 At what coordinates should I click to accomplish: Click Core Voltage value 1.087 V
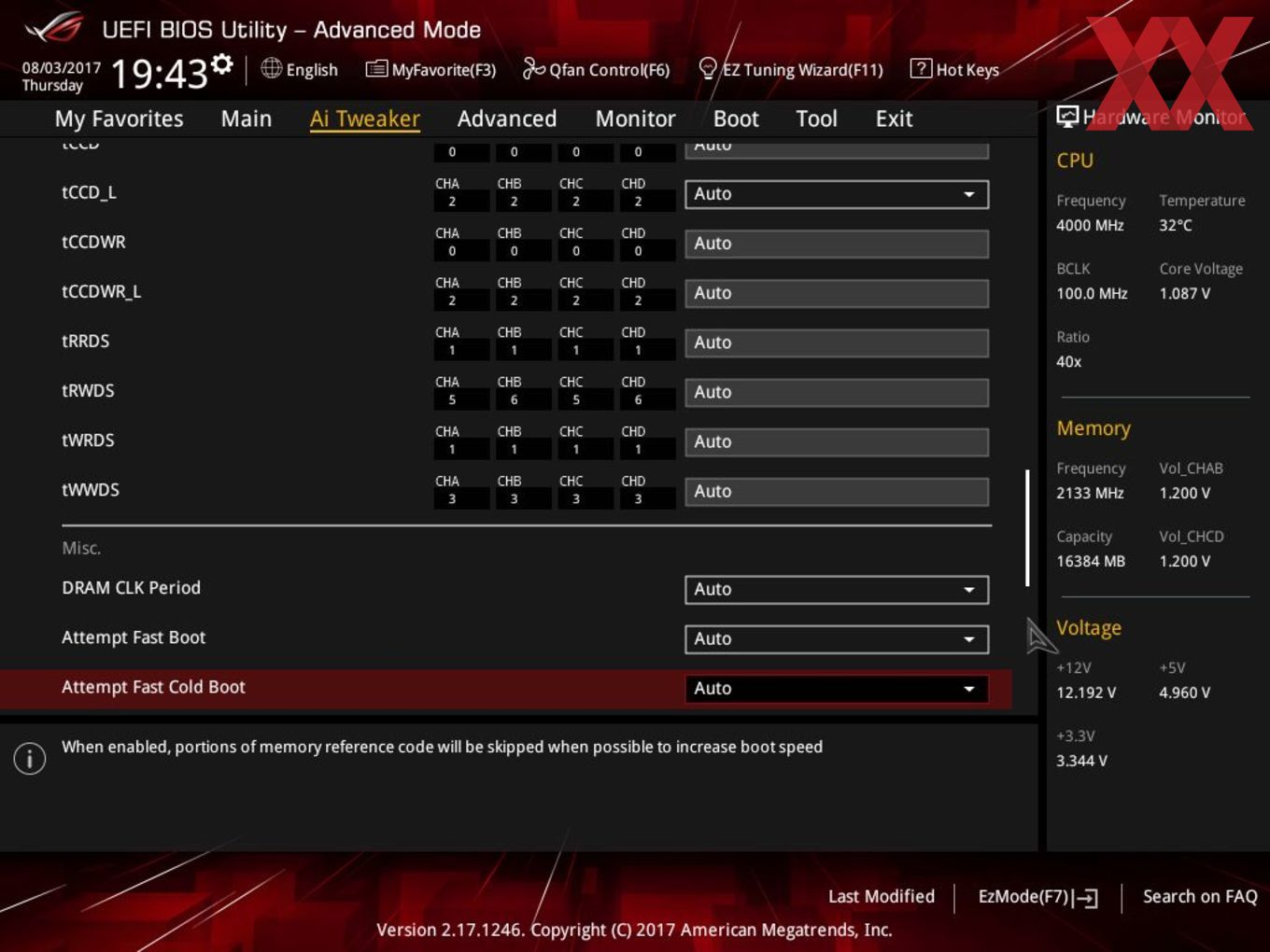click(x=1185, y=293)
